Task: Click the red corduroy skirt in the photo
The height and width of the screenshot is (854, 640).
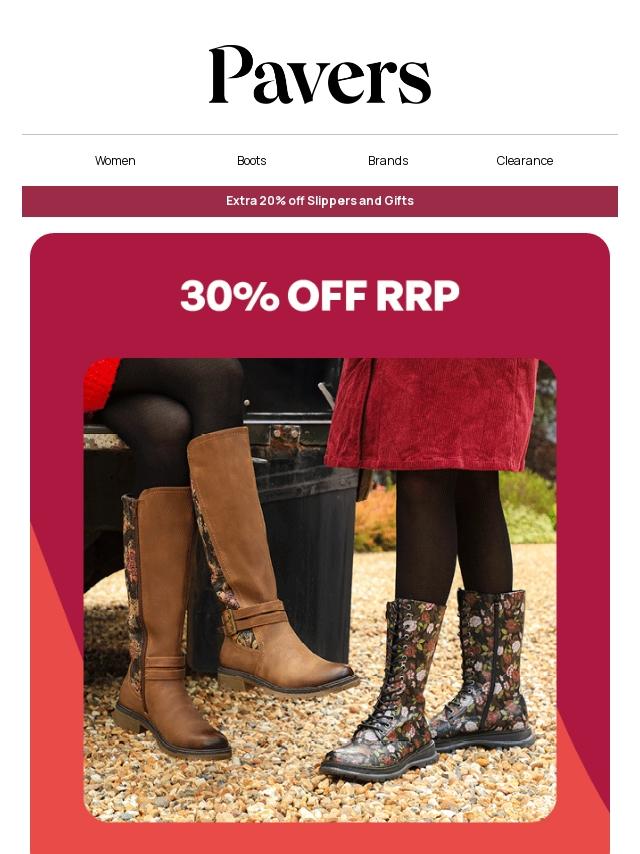Action: (x=431, y=414)
